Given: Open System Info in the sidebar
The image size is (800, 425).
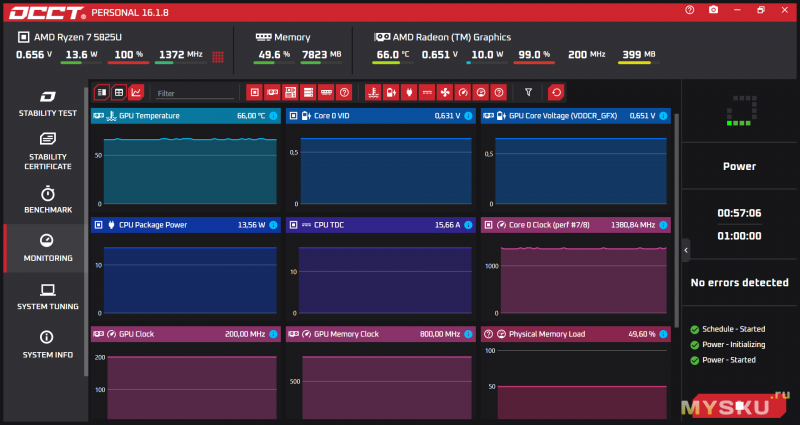Looking at the screenshot, I should 47,344.
